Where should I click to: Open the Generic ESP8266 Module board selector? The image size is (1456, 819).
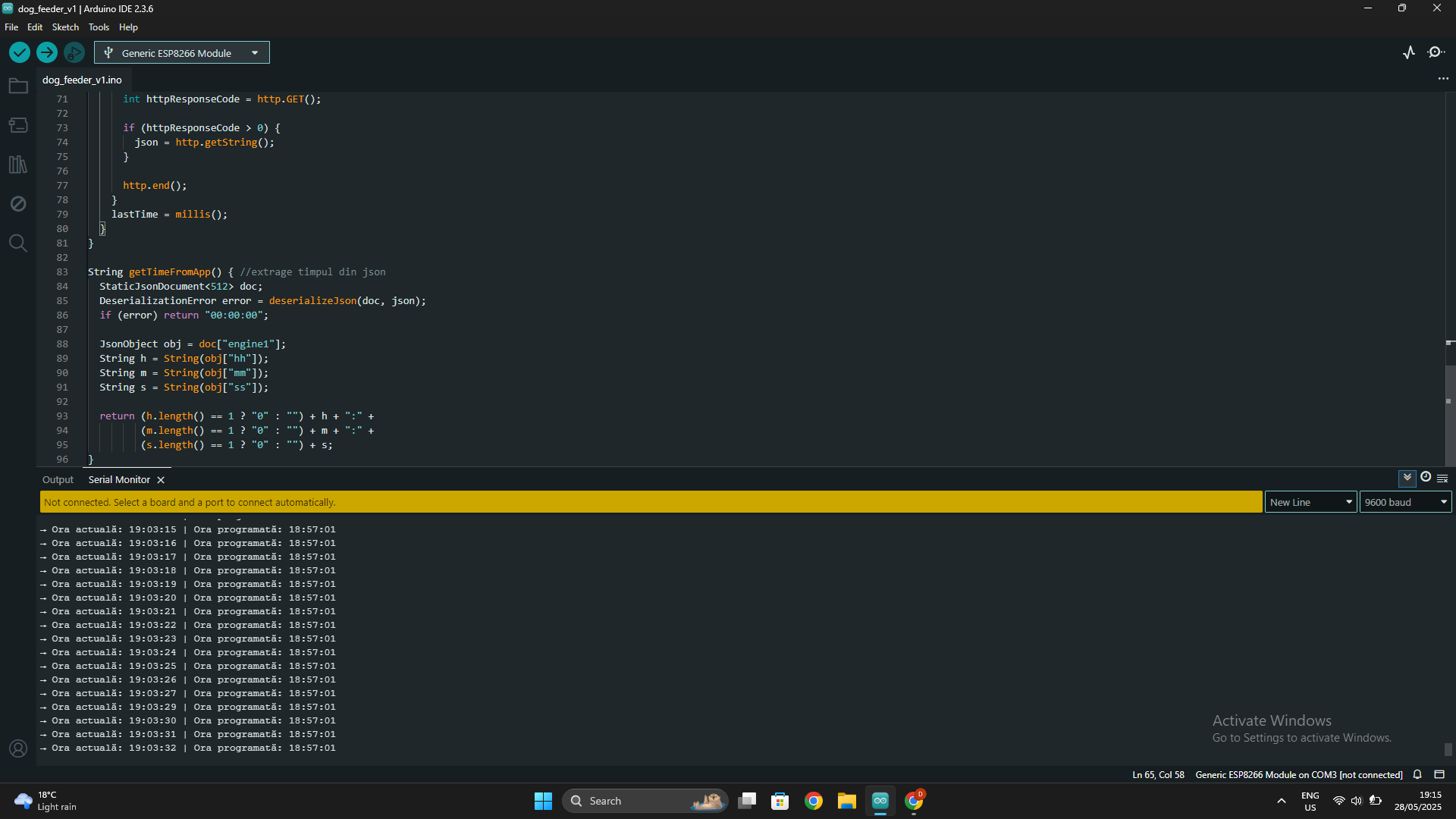pos(181,52)
